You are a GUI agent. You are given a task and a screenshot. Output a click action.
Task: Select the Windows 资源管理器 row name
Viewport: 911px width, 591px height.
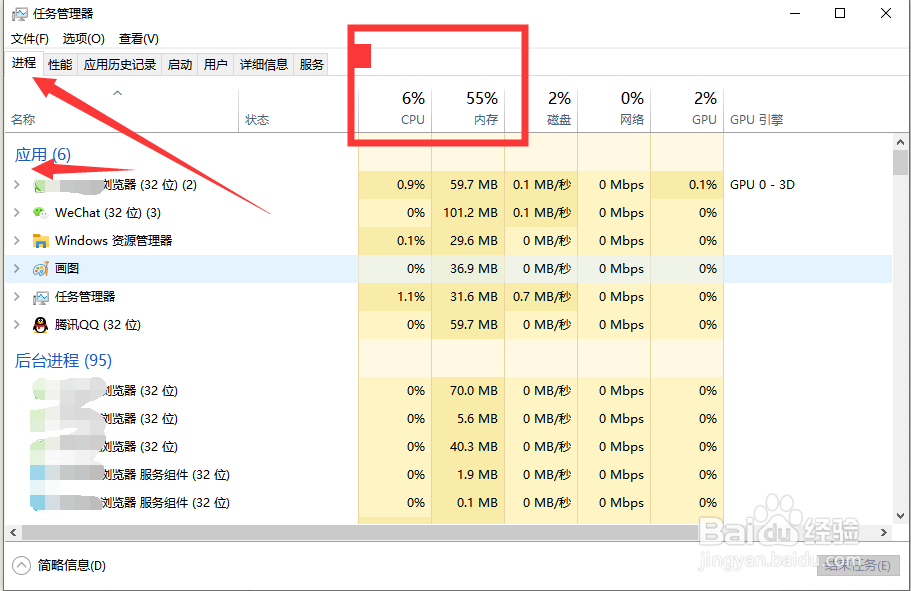[x=113, y=241]
